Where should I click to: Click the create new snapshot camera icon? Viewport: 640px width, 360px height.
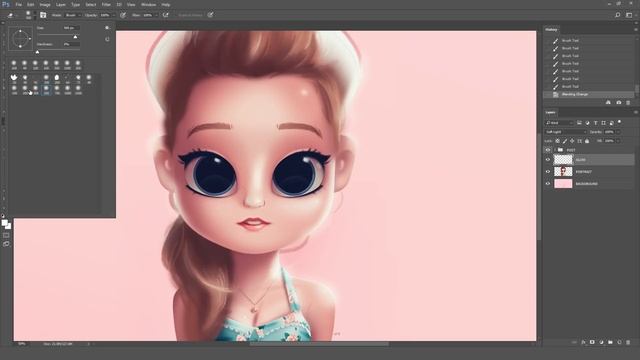[619, 102]
